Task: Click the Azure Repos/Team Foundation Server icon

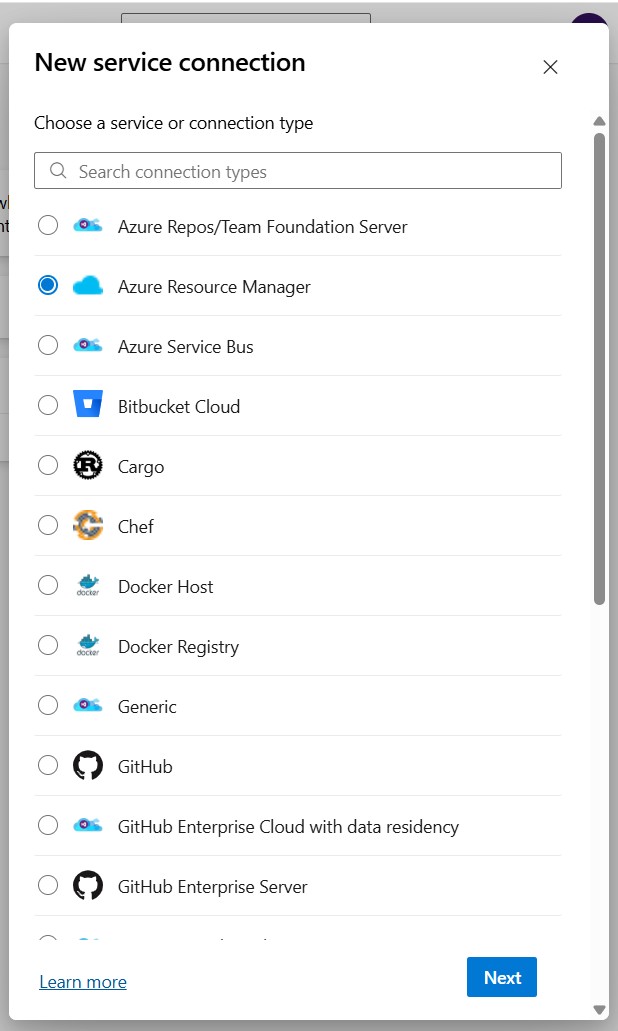Action: point(89,225)
